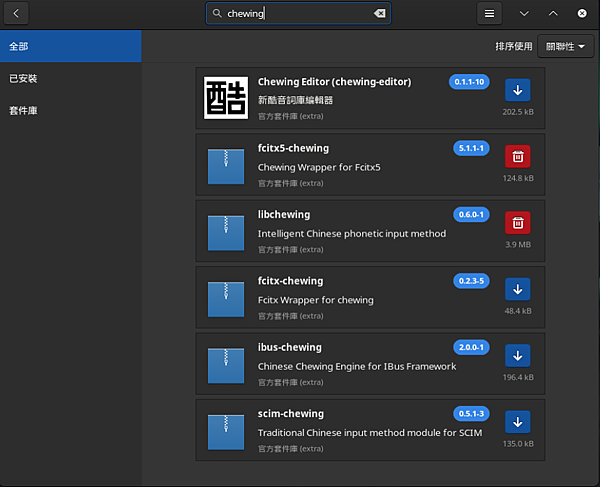
Task: Click the 新酷音詞庫編輯器 description
Action: [x=295, y=100]
